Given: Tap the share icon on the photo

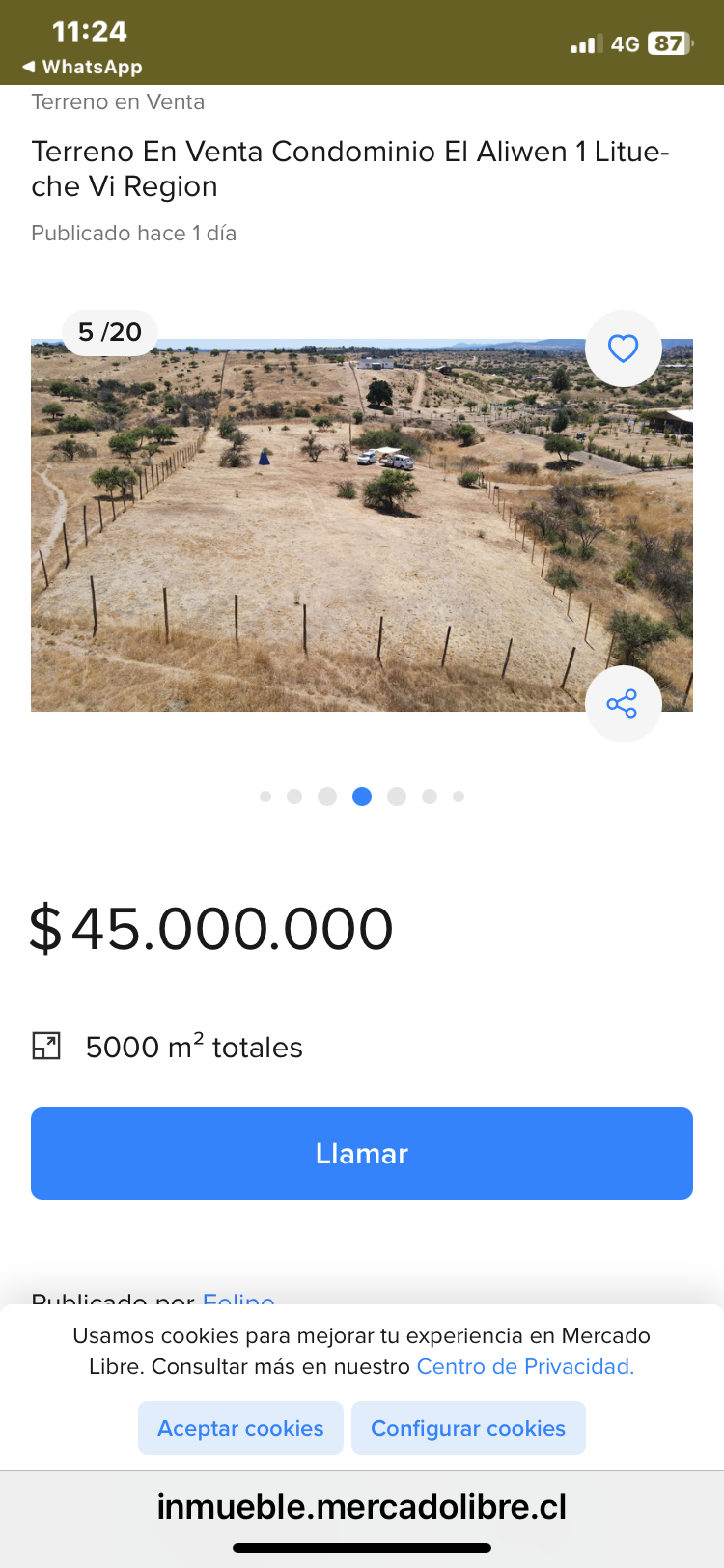Looking at the screenshot, I should coord(623,704).
